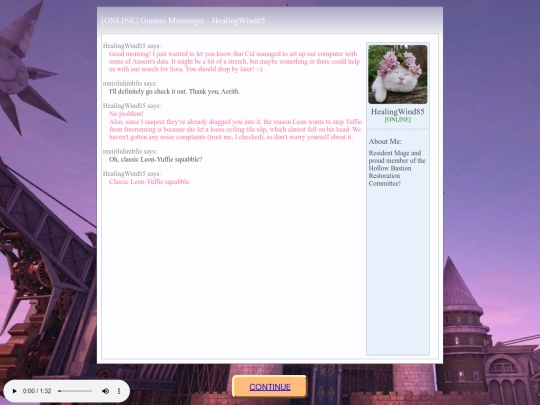The height and width of the screenshot is (405, 540).
Task: Click the green [ONLINE] status label
Action: pyautogui.click(x=398, y=120)
